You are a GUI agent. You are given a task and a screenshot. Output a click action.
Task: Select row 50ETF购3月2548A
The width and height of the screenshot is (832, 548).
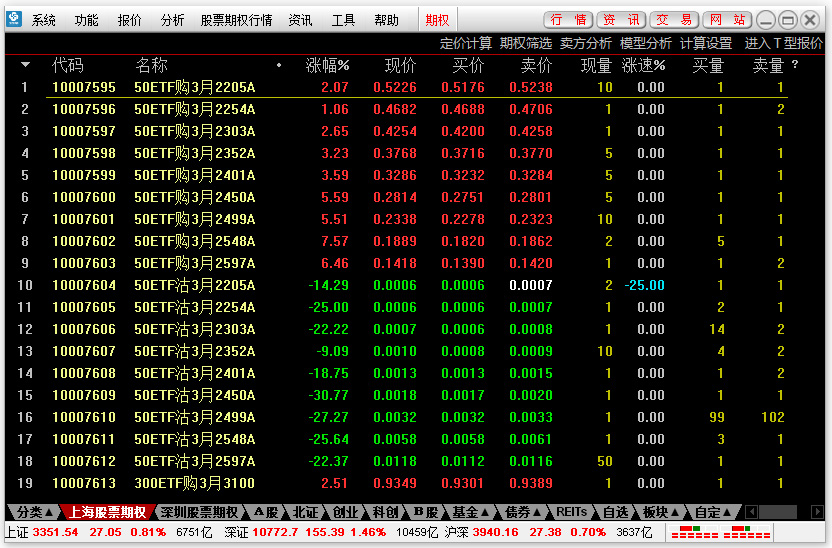[417, 241]
